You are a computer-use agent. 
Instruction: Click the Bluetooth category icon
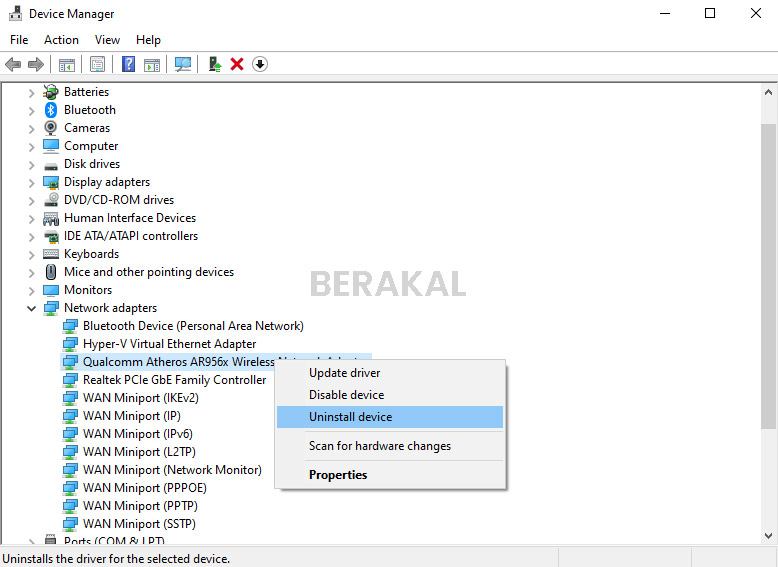coord(51,110)
